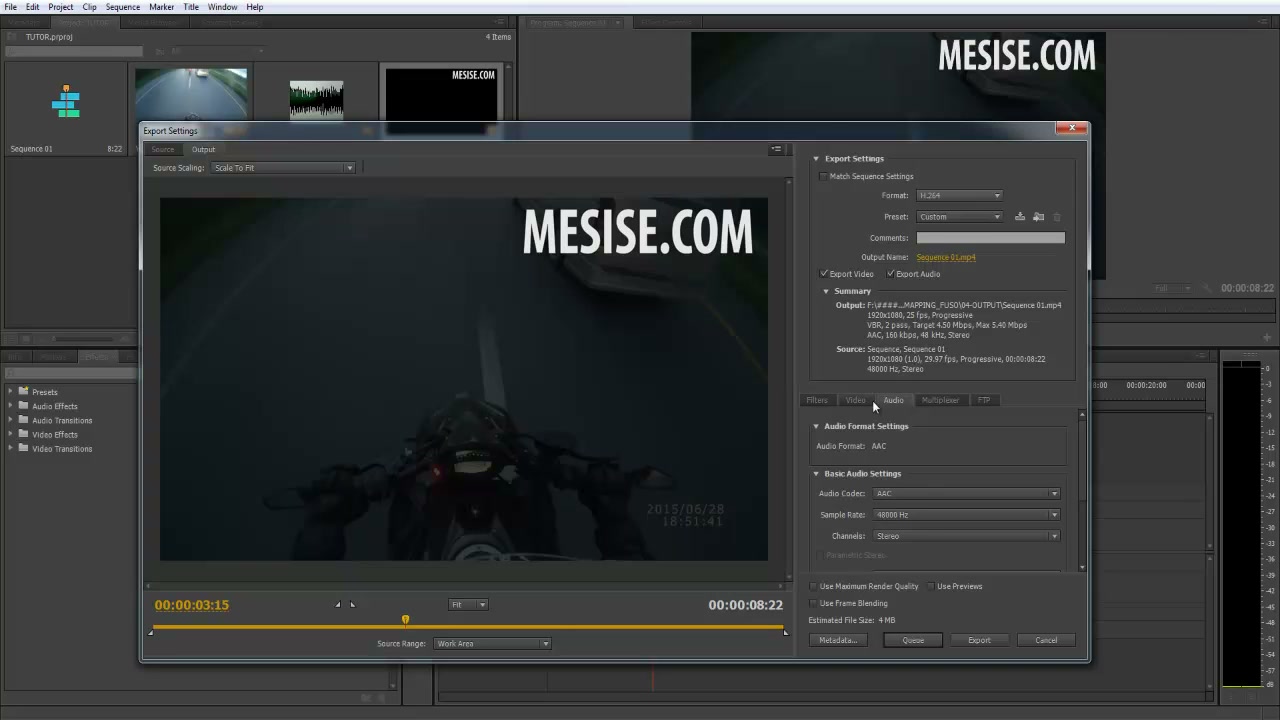The image size is (1280, 720).
Task: Click the Output Name Sequence 01.mp4 link
Action: point(946,257)
